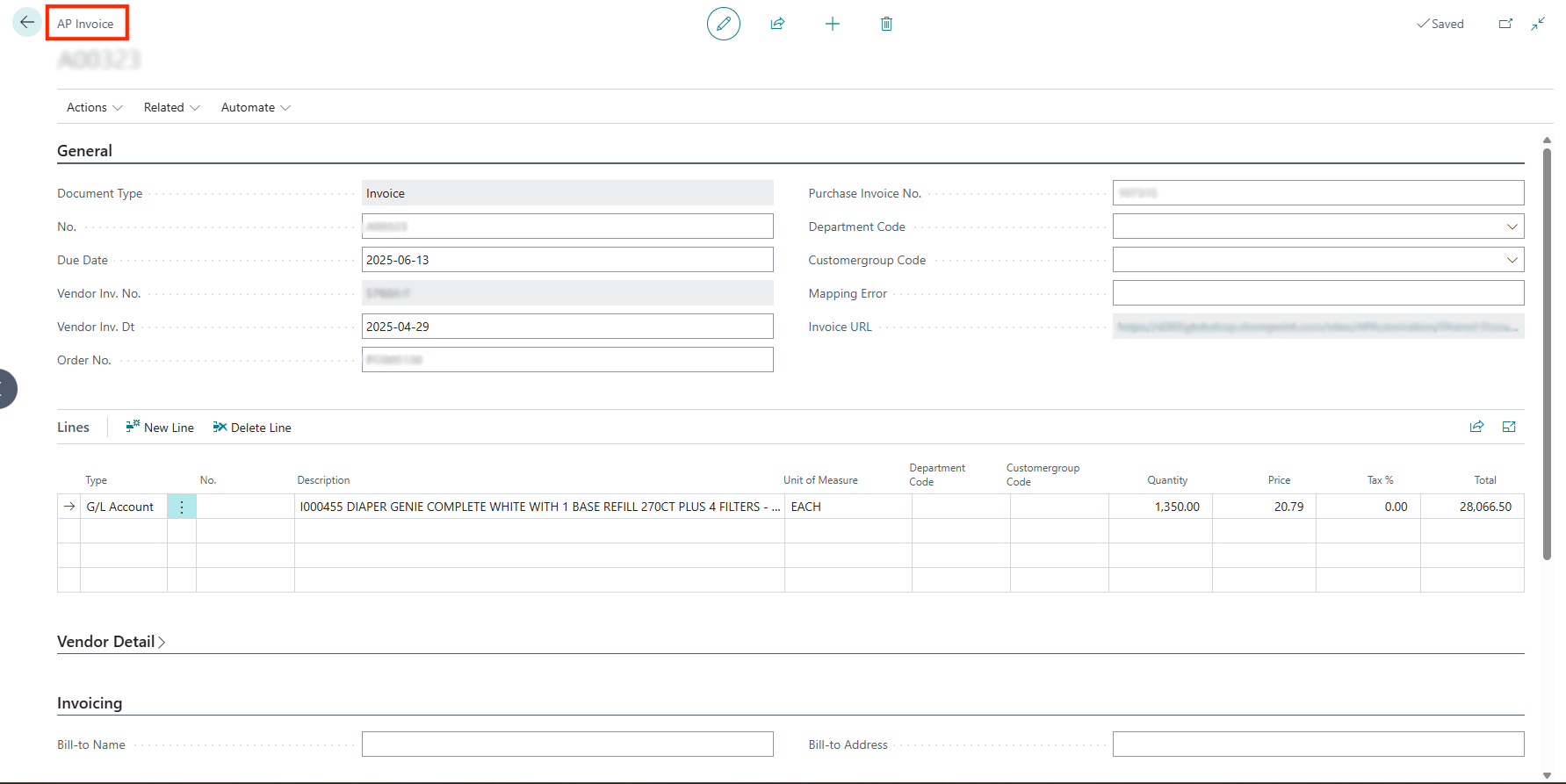Open page in new window icon
The image size is (1566, 784).
[1505, 24]
